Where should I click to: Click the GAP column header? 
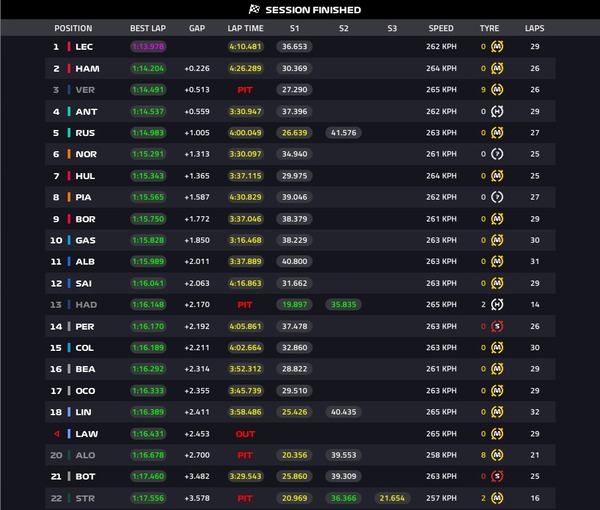click(197, 28)
